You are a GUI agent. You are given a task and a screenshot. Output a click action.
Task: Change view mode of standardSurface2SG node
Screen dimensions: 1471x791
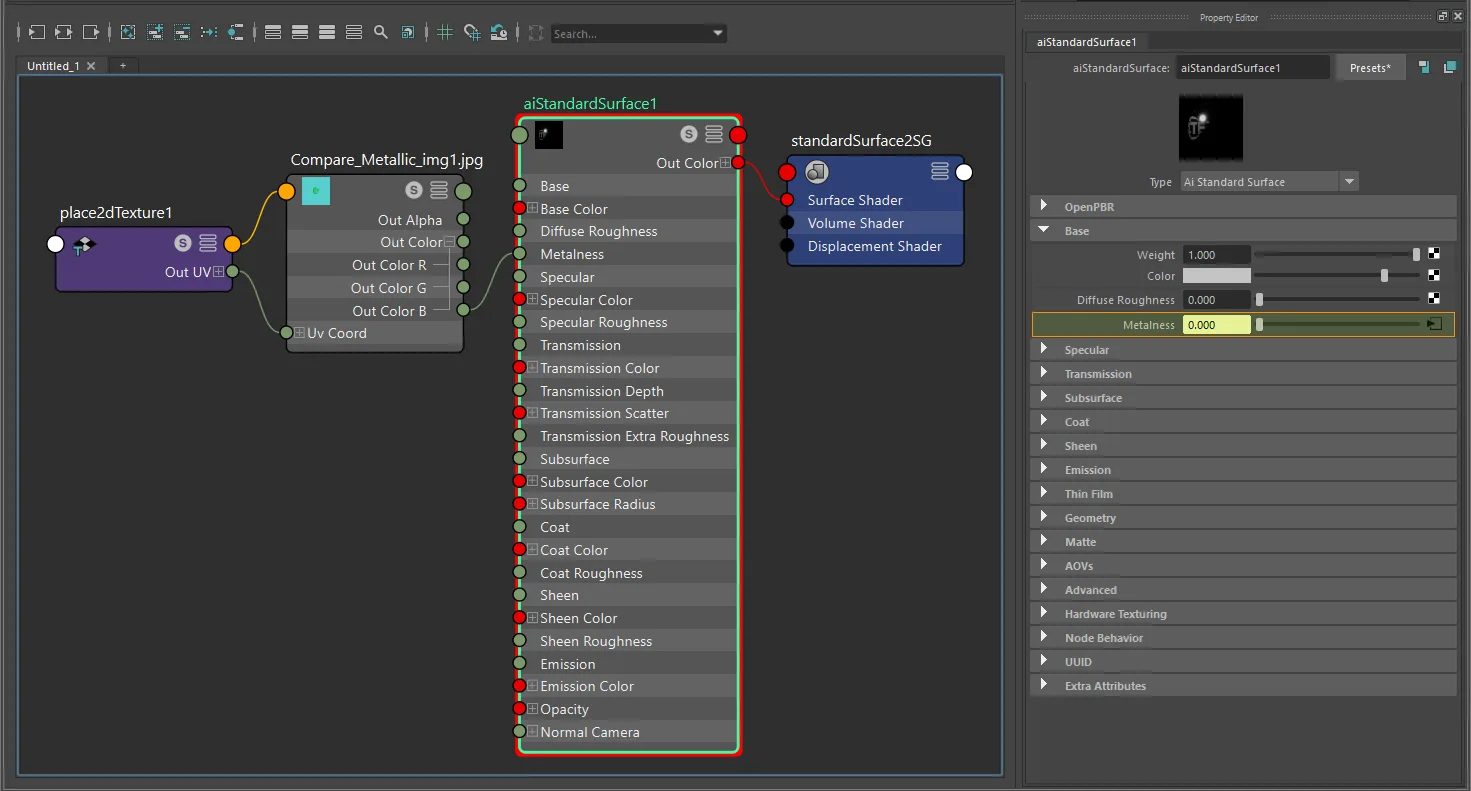(940, 171)
